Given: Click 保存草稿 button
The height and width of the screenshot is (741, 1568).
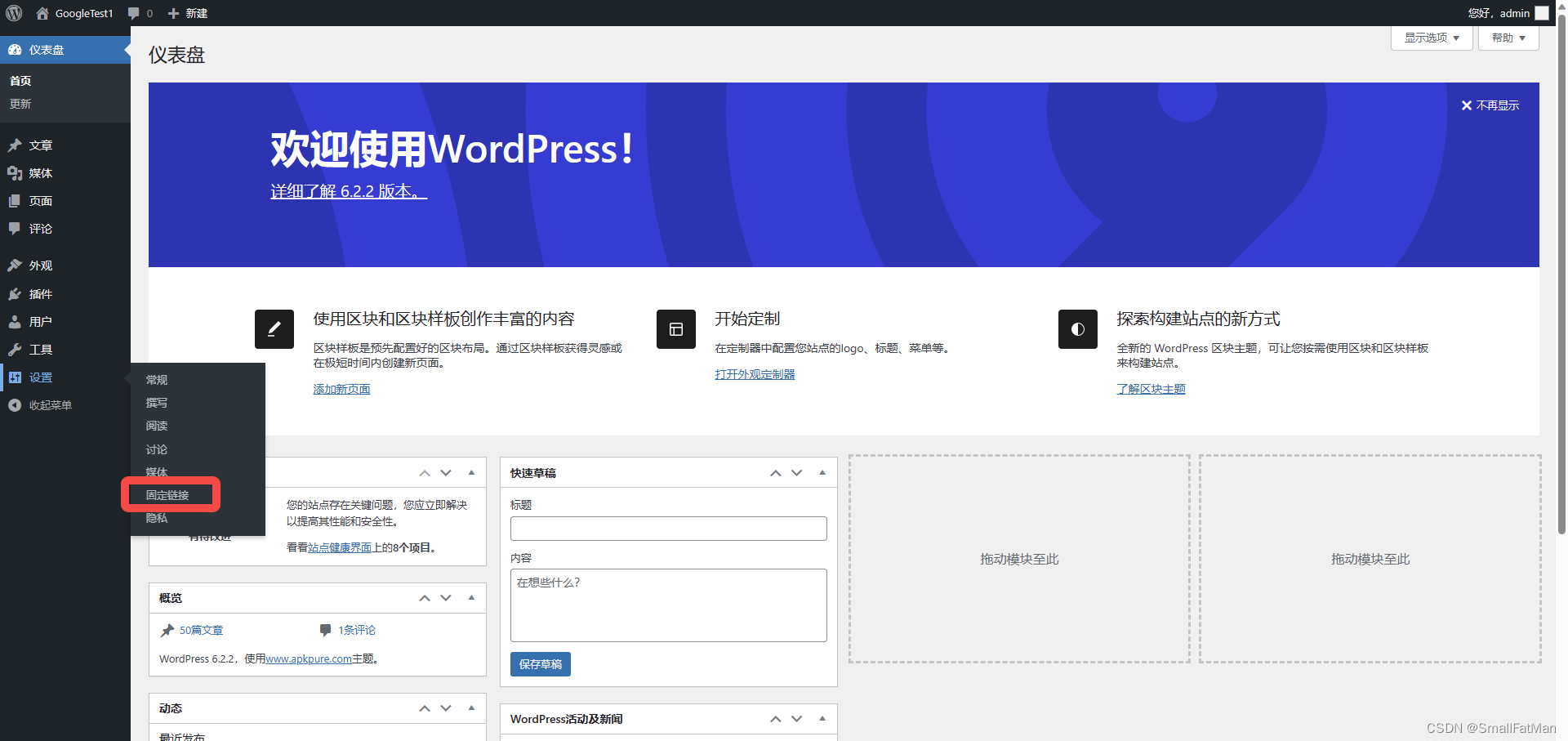Looking at the screenshot, I should click(541, 664).
